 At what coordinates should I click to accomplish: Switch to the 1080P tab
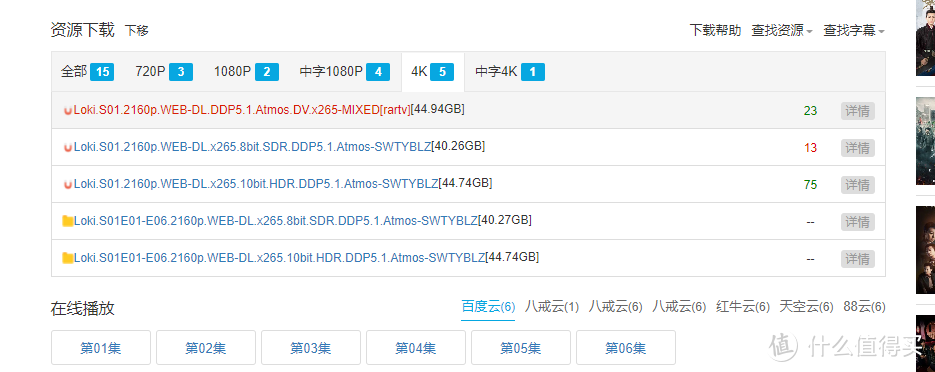click(x=246, y=72)
